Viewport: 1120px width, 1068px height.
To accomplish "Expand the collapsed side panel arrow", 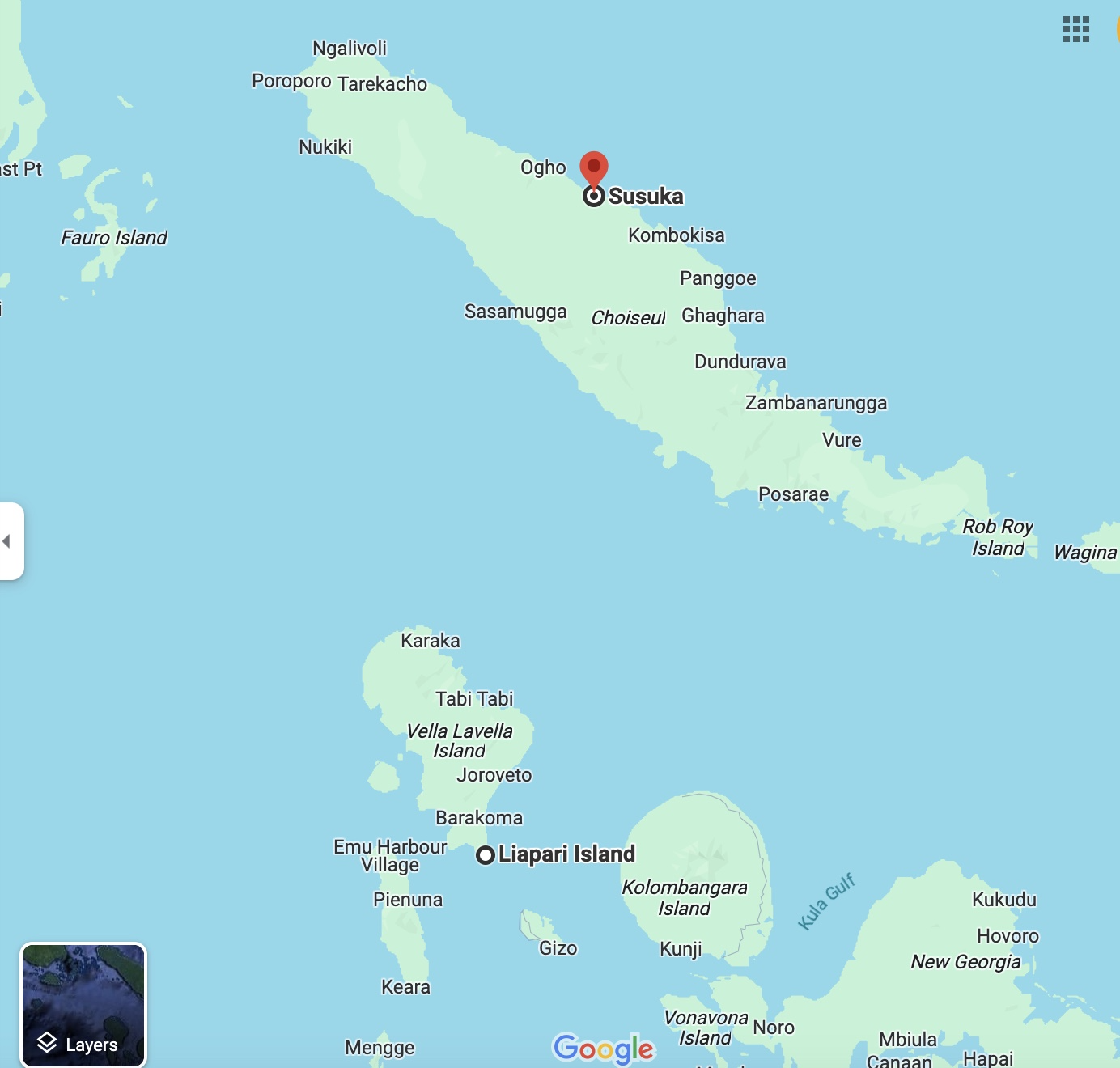I will coord(8,541).
